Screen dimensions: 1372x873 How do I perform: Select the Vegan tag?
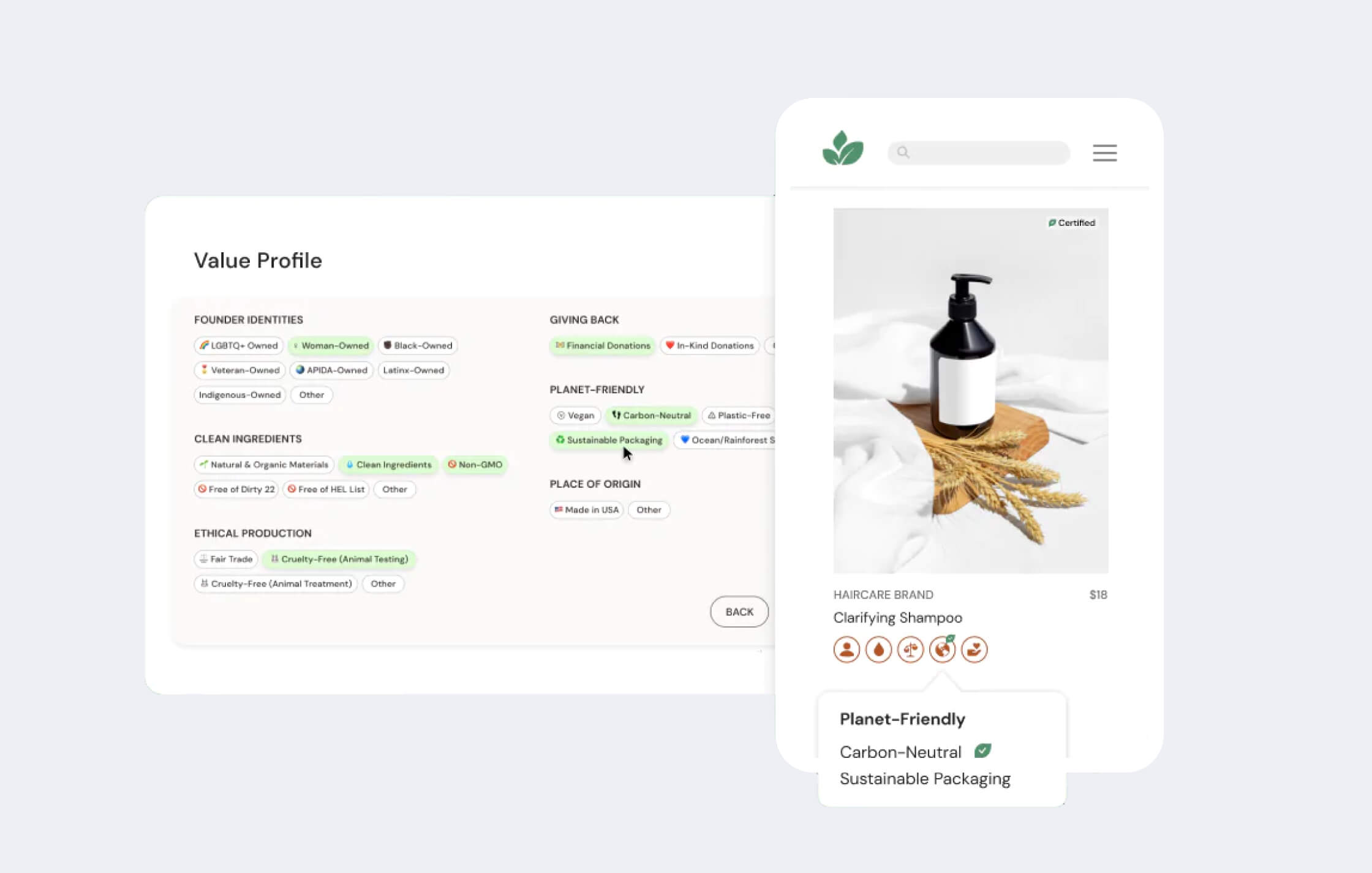click(x=575, y=415)
